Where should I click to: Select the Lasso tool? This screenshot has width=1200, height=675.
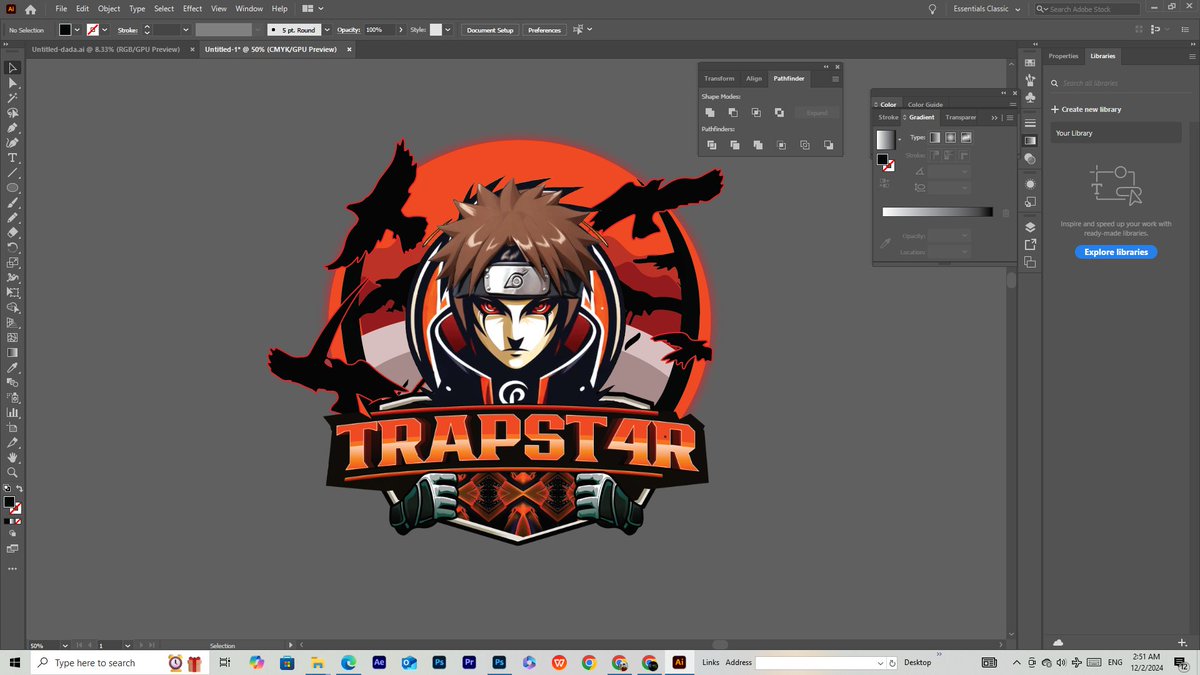(x=13, y=113)
